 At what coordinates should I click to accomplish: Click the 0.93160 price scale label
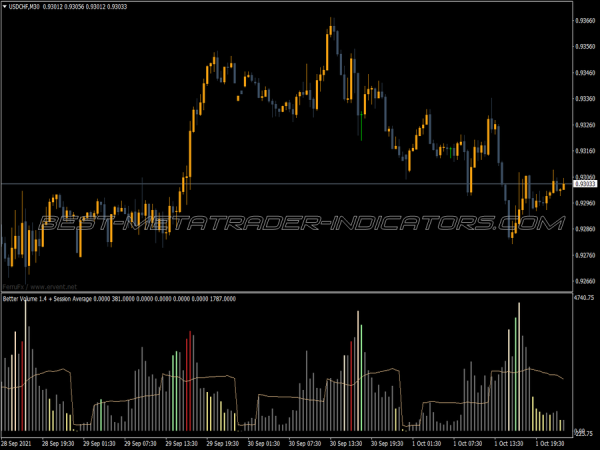[x=585, y=151]
